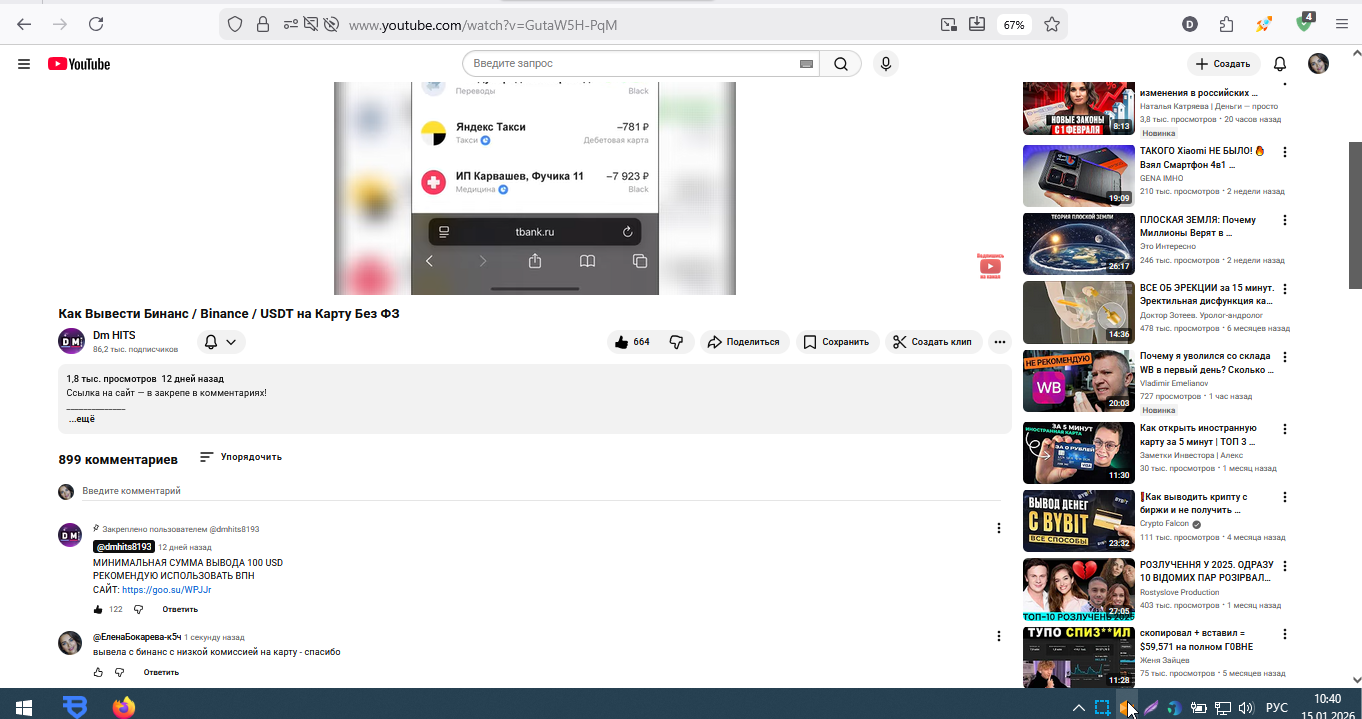
Task: Open the network tray icon
Action: pyautogui.click(x=1222, y=708)
